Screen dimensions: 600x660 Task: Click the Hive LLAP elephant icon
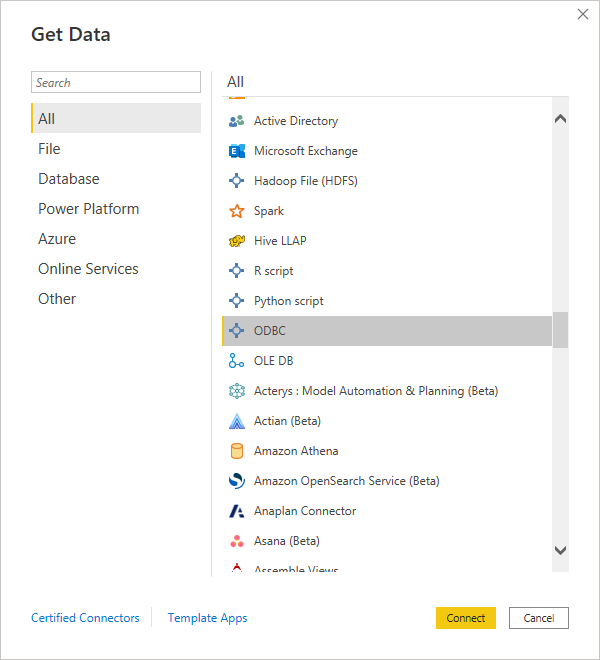[x=237, y=241]
